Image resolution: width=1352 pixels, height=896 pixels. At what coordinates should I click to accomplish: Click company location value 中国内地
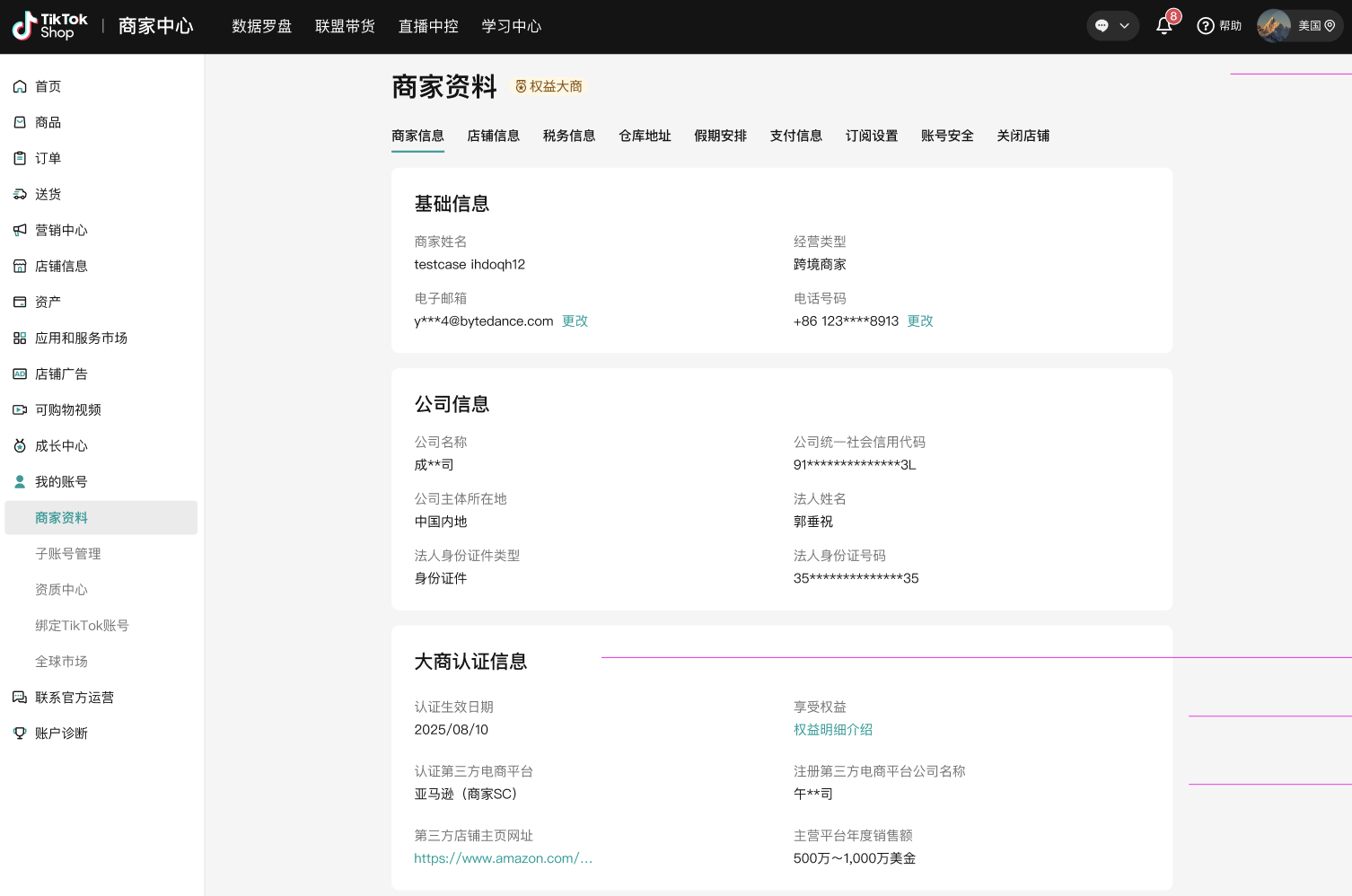441,521
